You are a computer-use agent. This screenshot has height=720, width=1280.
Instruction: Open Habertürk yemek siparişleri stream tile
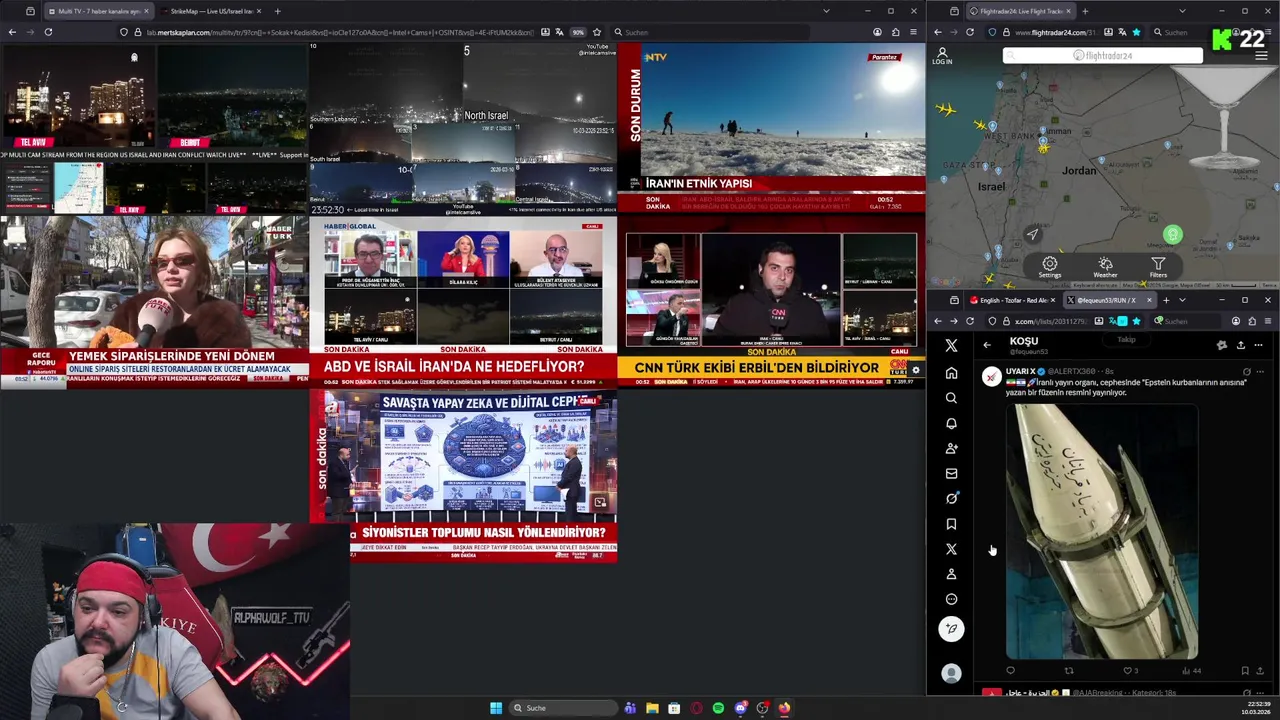coord(154,301)
